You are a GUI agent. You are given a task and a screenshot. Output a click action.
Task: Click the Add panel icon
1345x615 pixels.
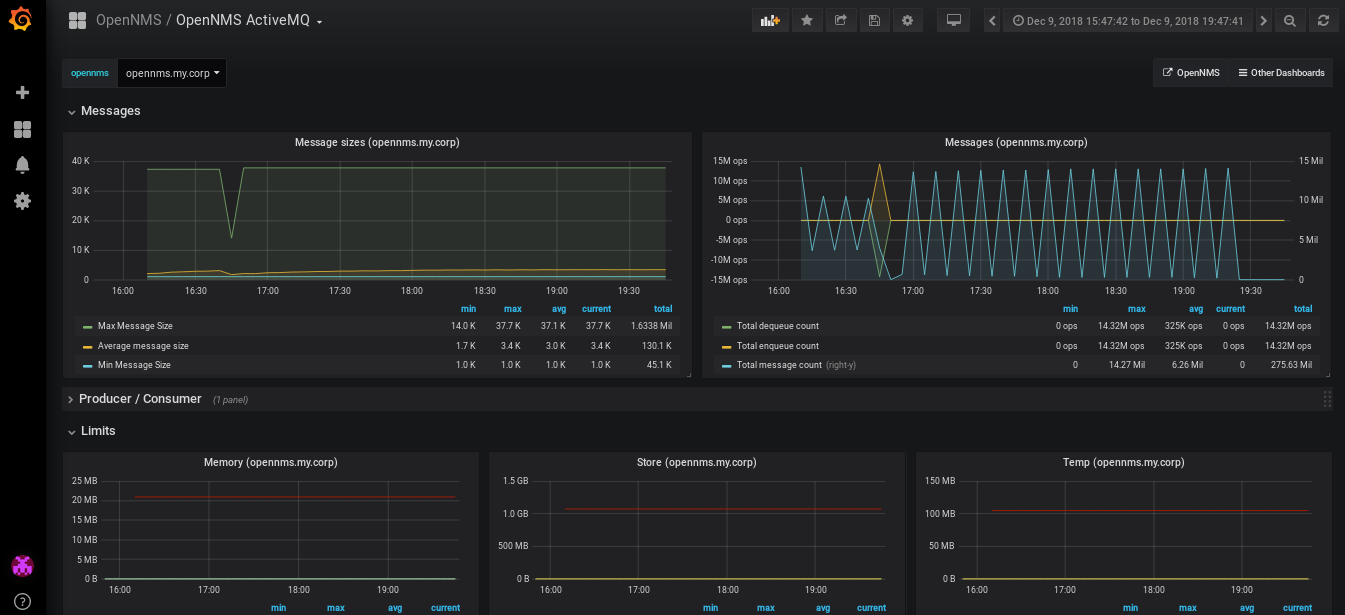769,21
